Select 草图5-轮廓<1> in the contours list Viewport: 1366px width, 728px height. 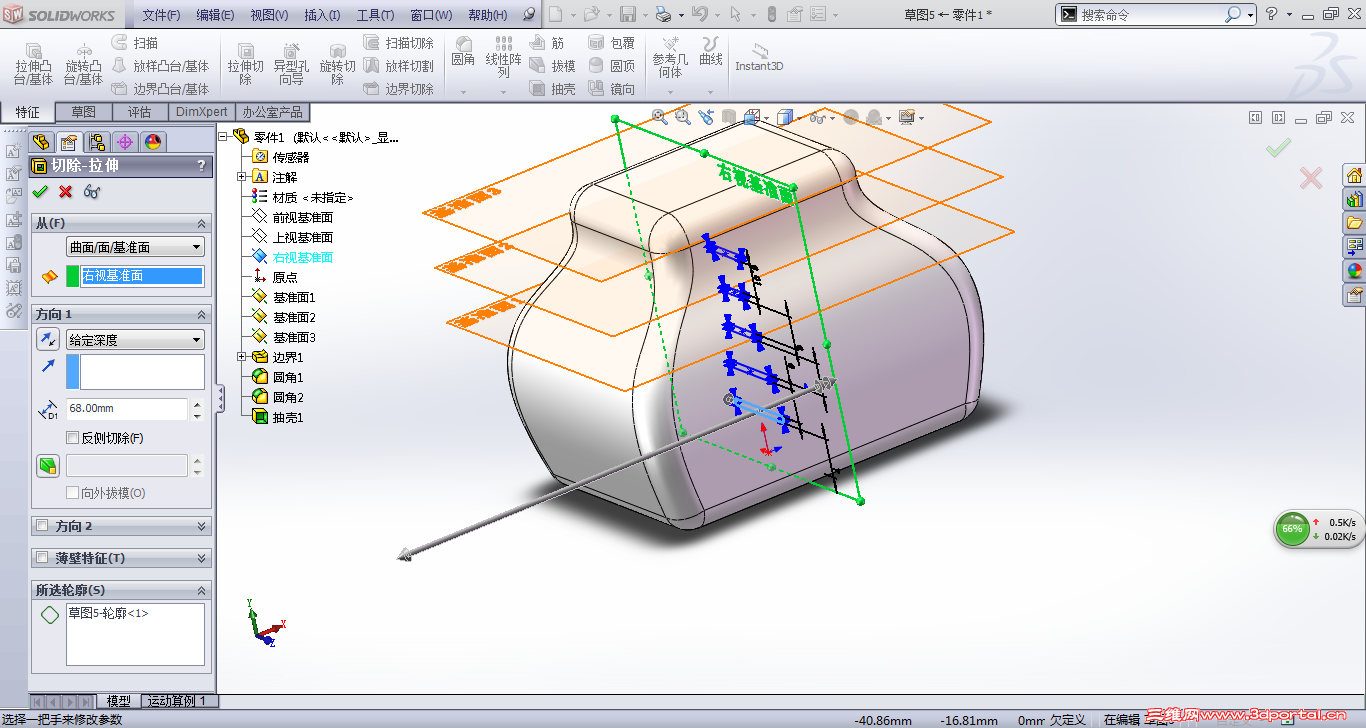(x=108, y=613)
